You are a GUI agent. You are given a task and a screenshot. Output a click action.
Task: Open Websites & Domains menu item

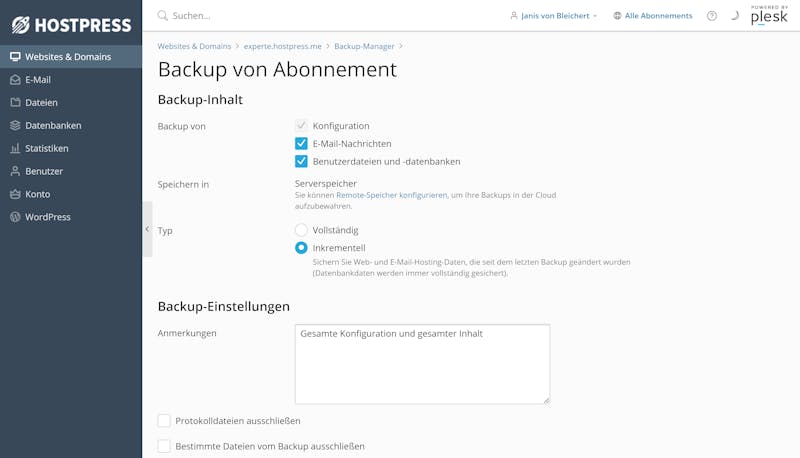(x=71, y=57)
